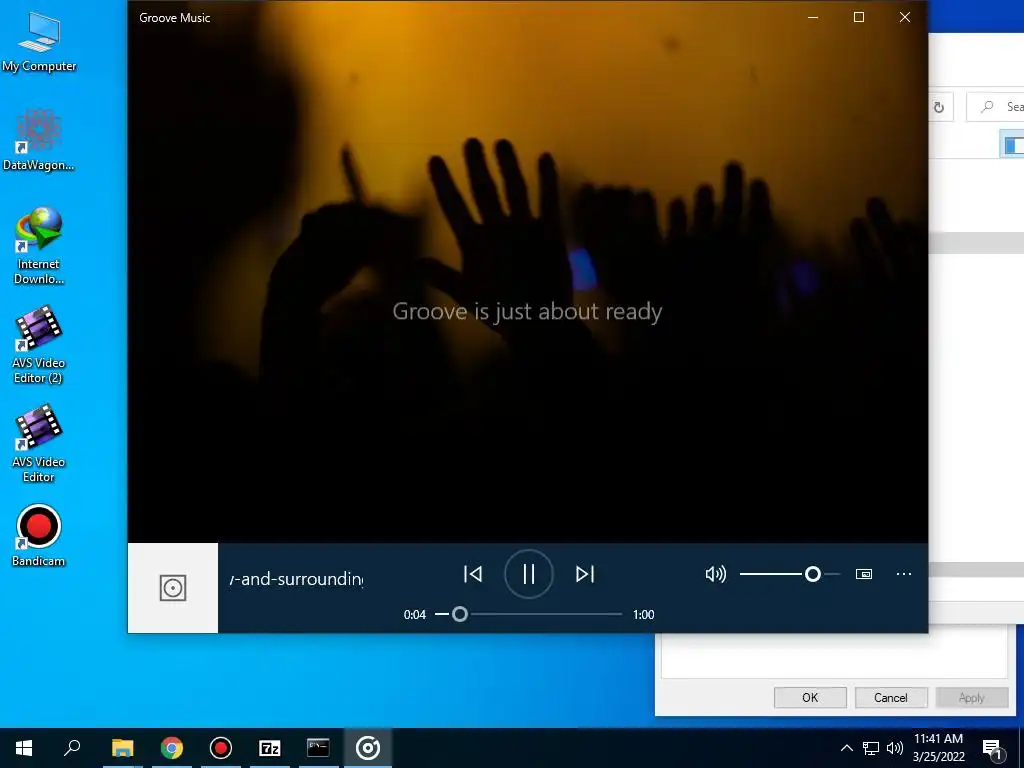This screenshot has height=768, width=1024.
Task: Skip to the previous track
Action: tap(473, 574)
